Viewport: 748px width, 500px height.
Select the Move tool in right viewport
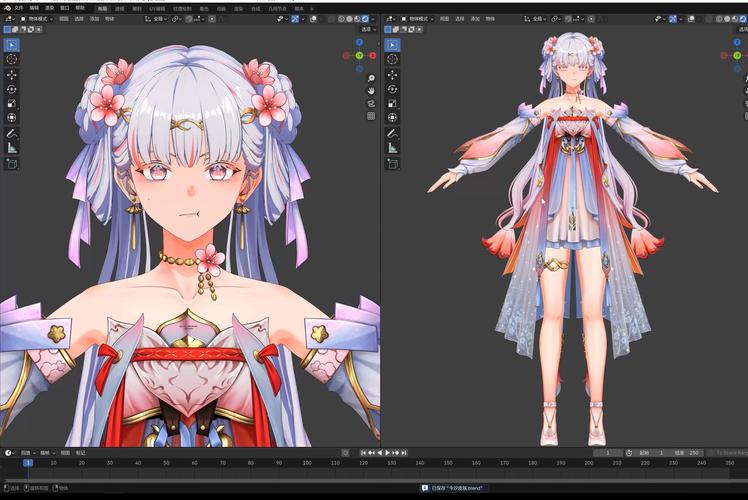[x=392, y=75]
